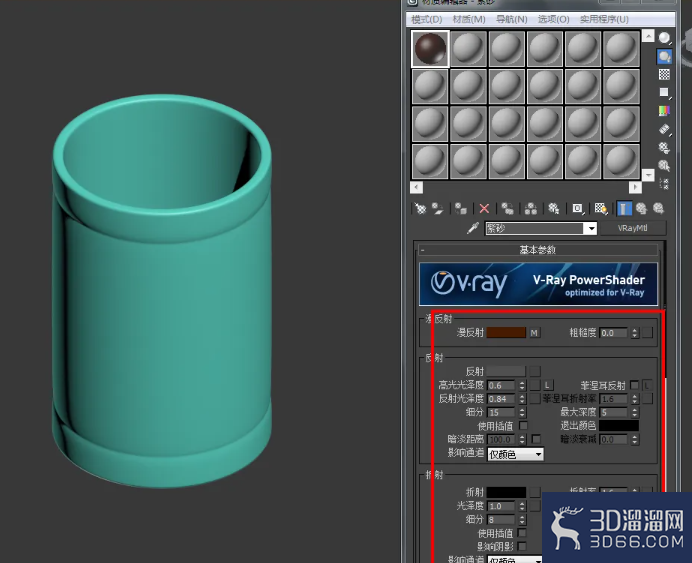Open 材质(M) menu
Image resolution: width=692 pixels, height=563 pixels.
click(469, 19)
